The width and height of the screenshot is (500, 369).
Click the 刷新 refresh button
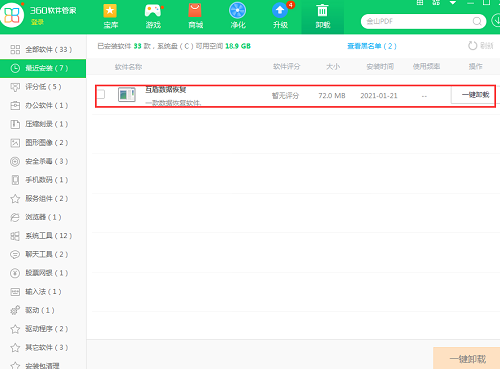480,46
